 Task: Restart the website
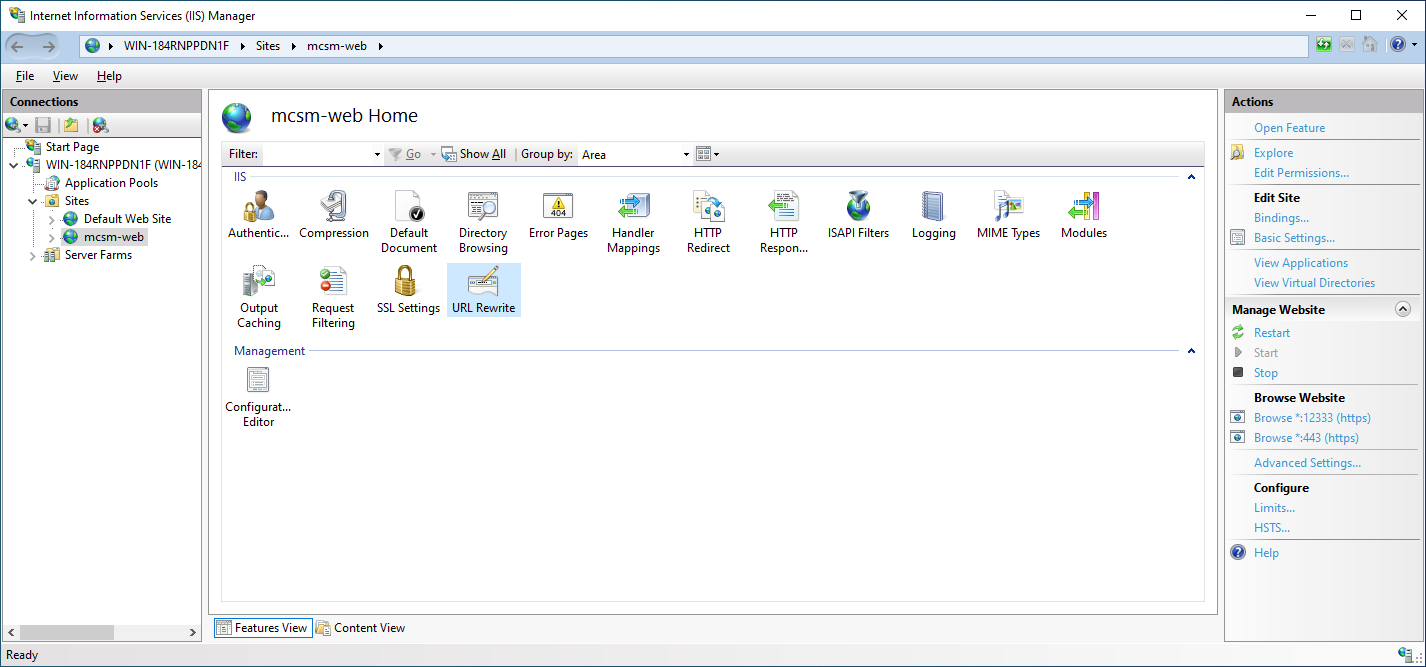[1272, 333]
